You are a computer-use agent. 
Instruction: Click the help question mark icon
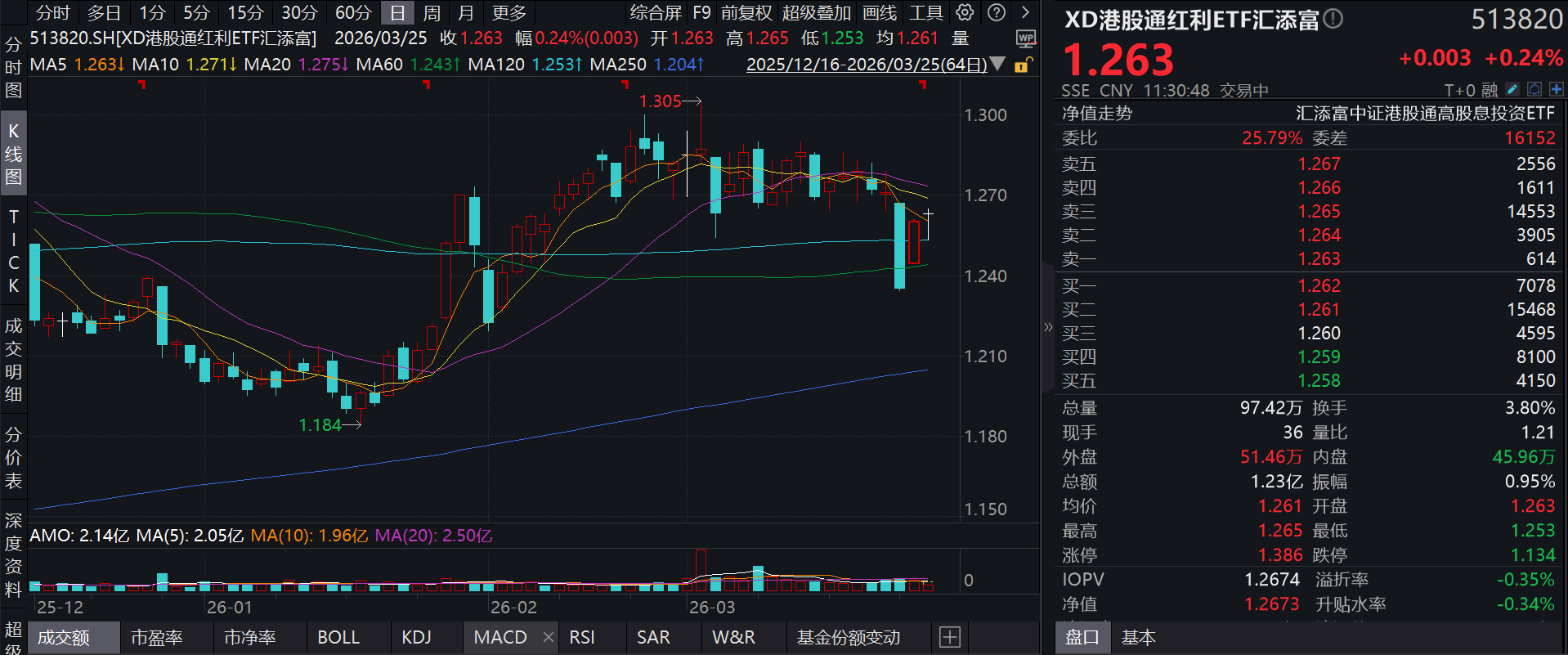click(x=997, y=13)
